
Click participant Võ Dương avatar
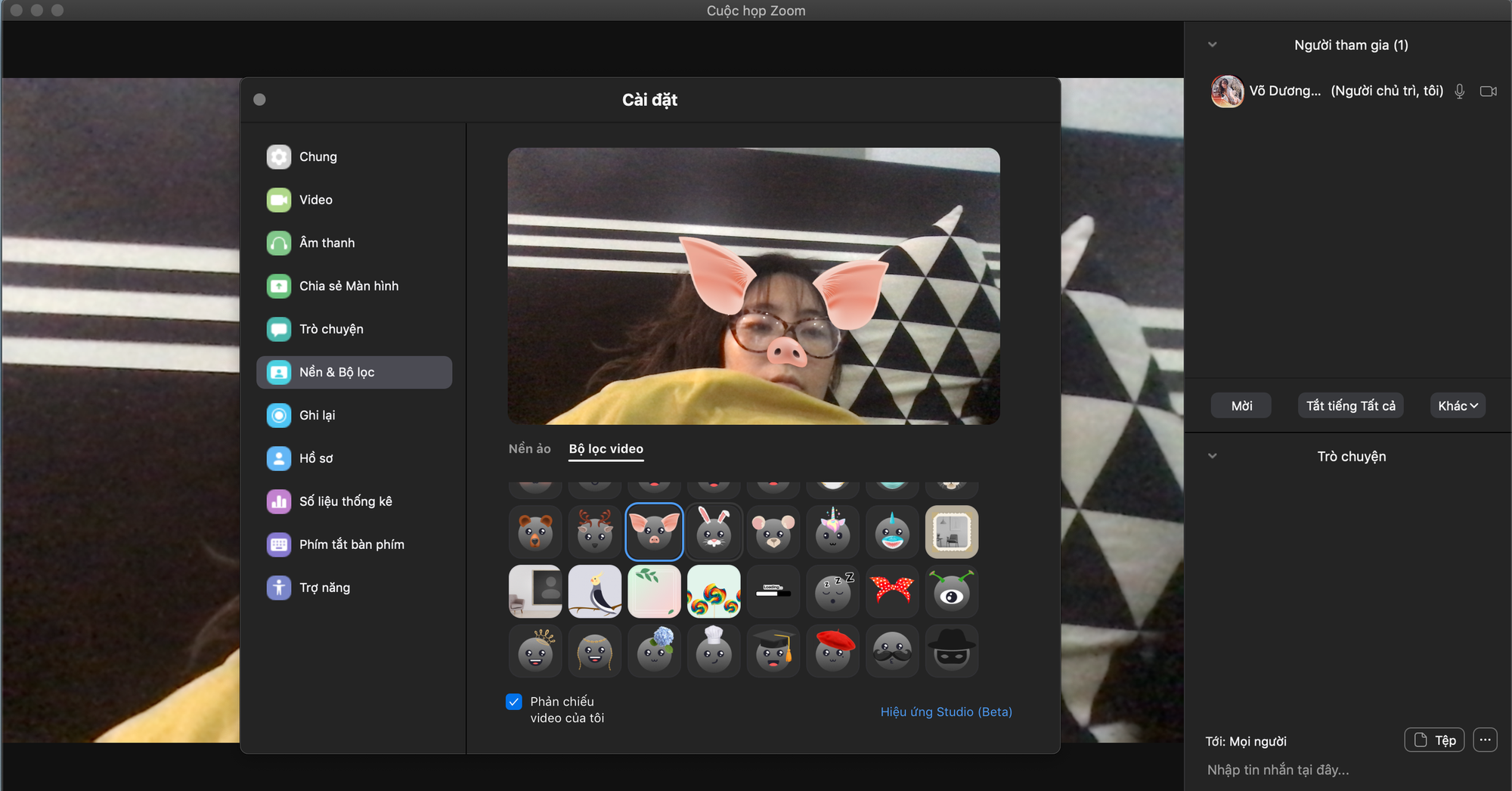click(1228, 92)
